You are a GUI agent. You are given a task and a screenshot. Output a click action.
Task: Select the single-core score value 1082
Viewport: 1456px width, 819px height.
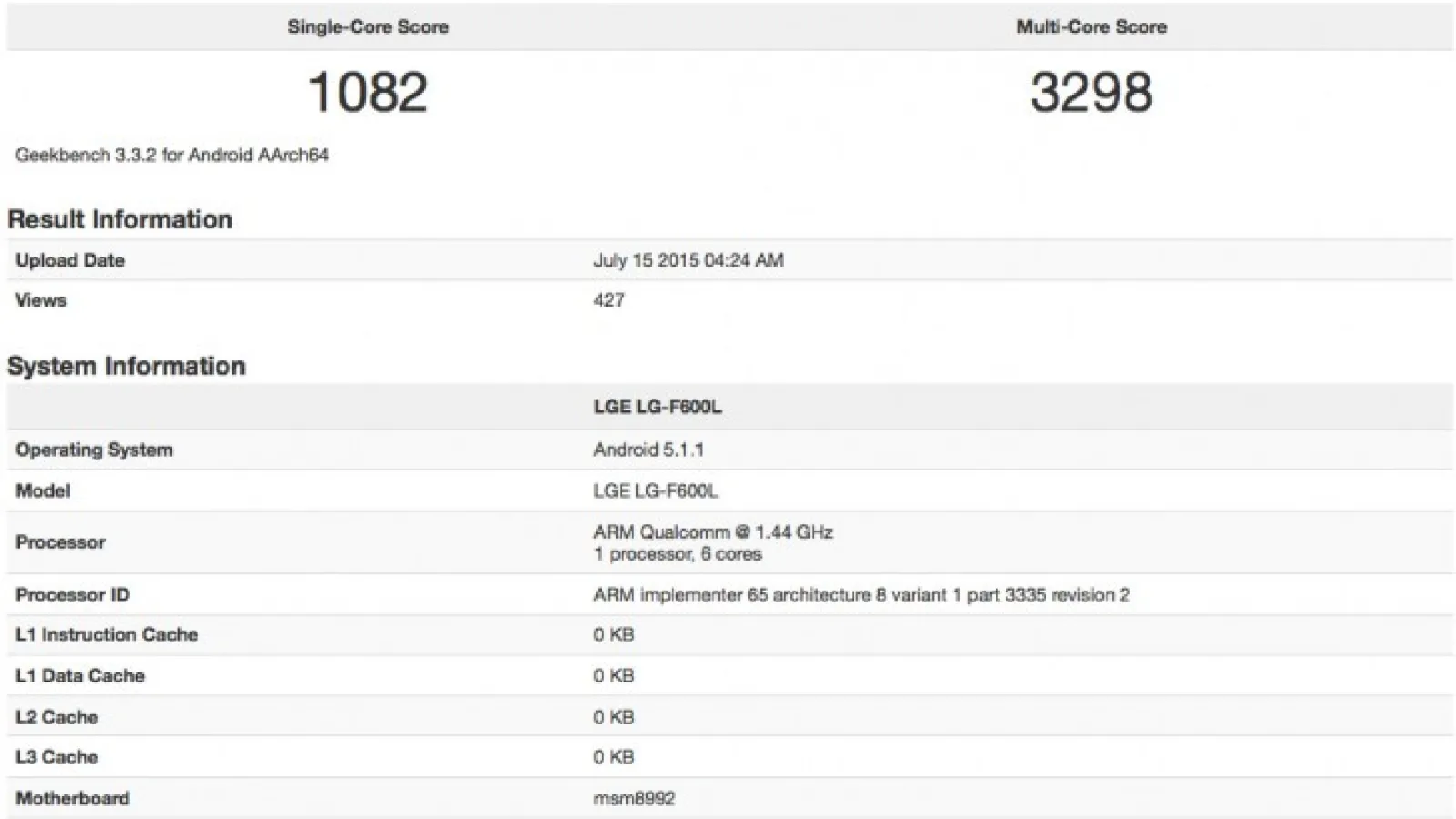tap(368, 93)
